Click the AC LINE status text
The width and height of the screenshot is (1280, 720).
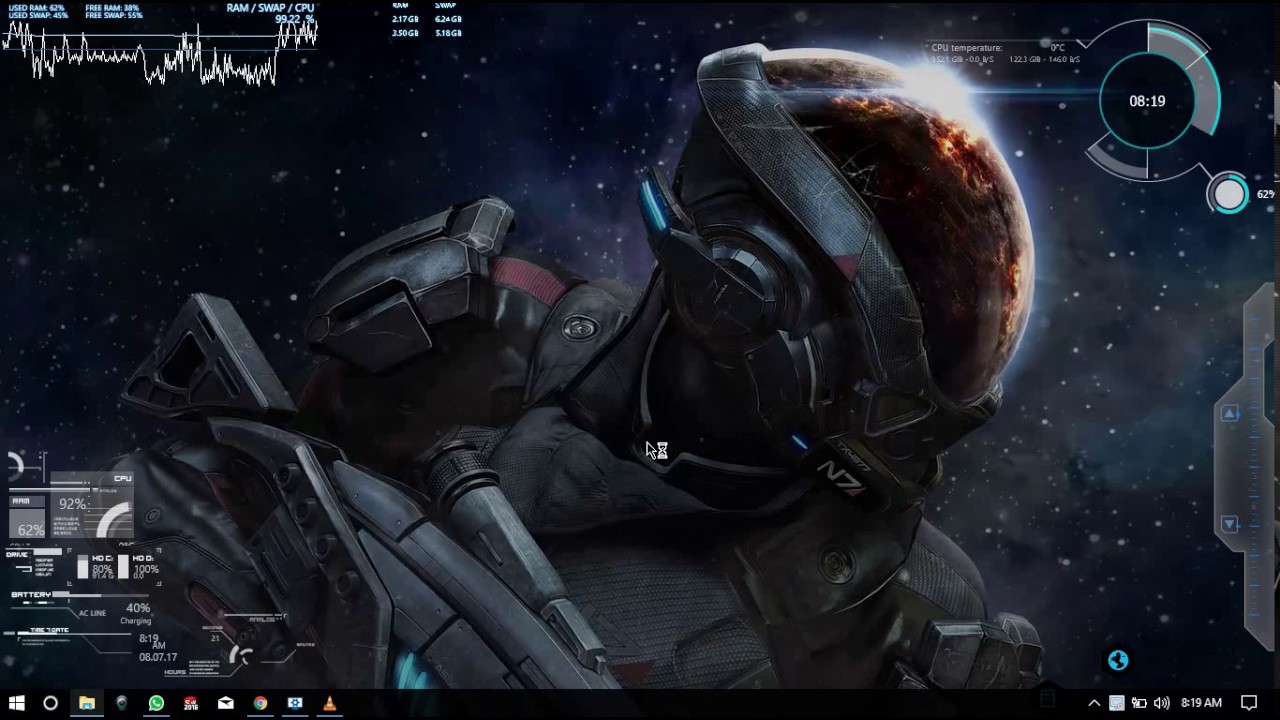click(92, 613)
